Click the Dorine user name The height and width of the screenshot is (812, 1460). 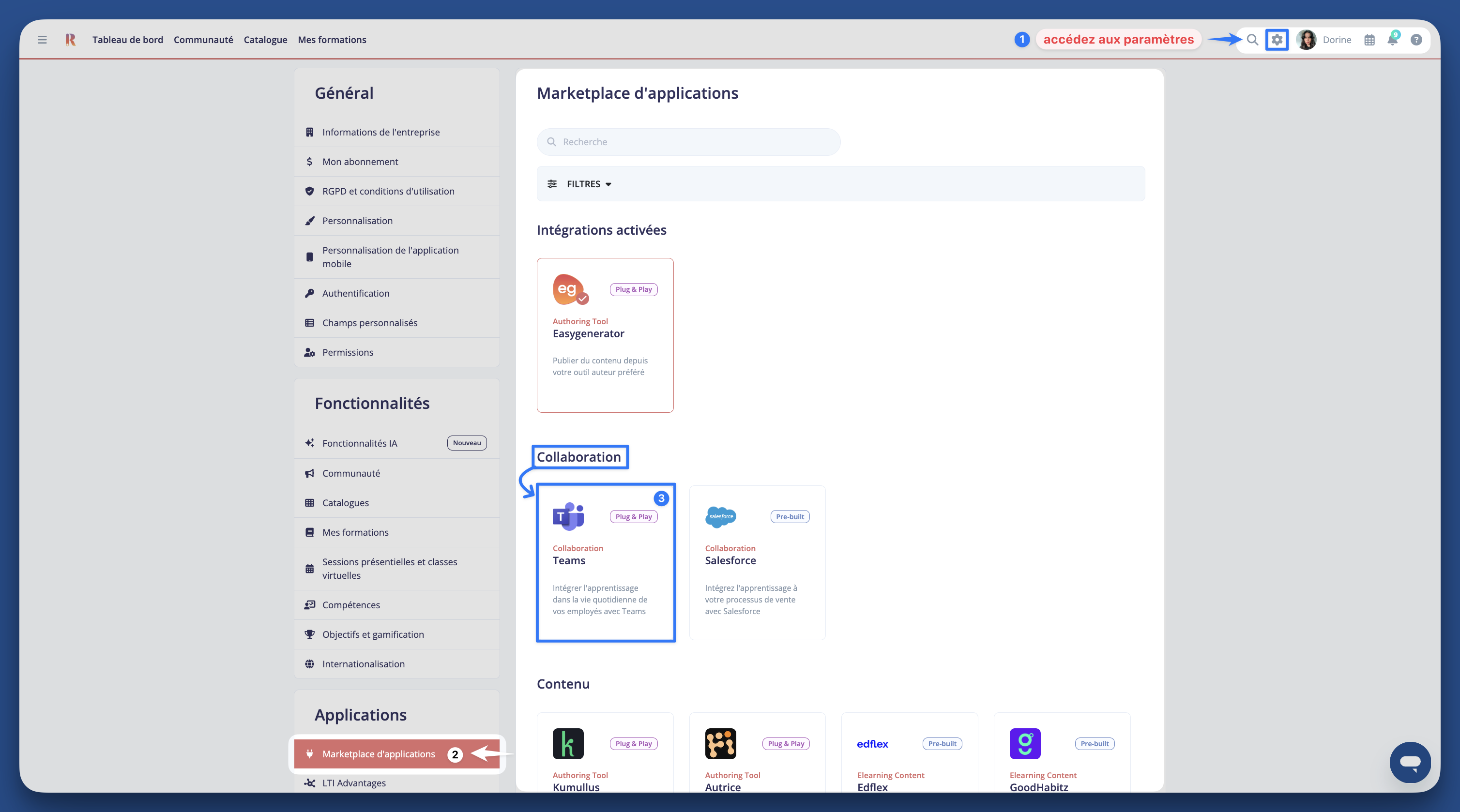[x=1337, y=40]
